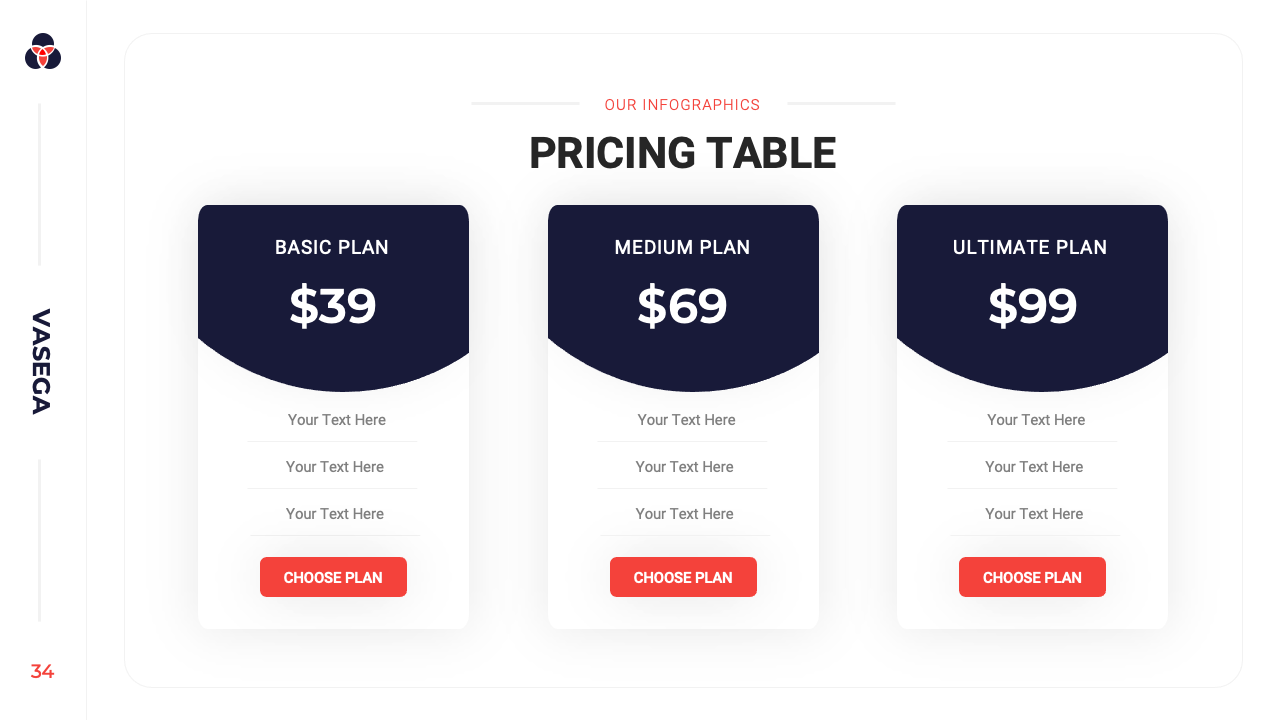
Task: Select third Your Text Here in Ultimate Plan
Action: click(1034, 514)
